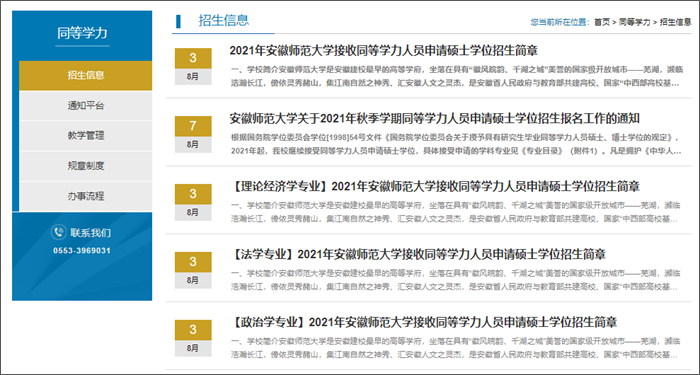Click the blue bar icon before 招生信息 heading
700x375 pixels.
point(179,21)
